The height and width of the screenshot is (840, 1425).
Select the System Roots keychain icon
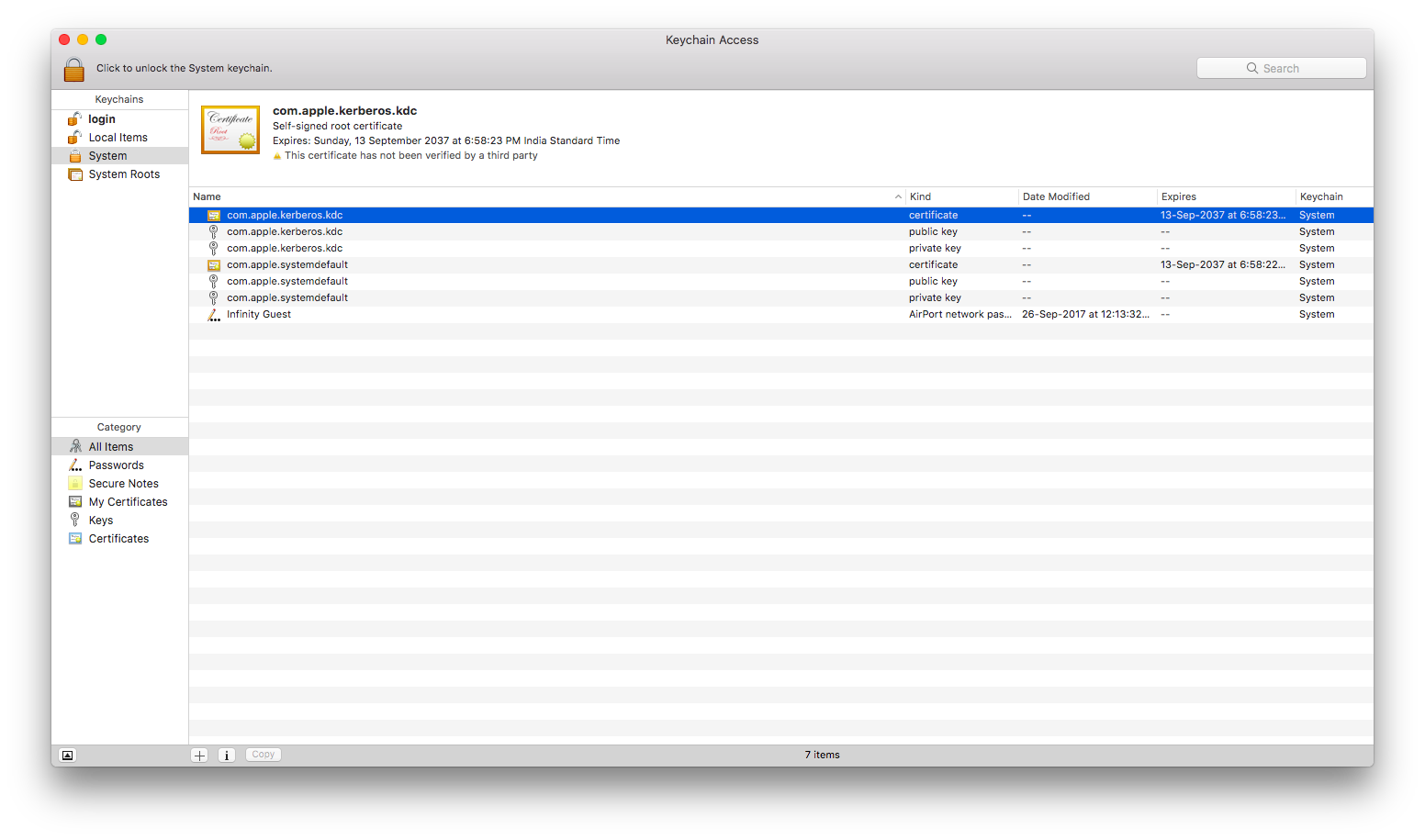coord(75,174)
